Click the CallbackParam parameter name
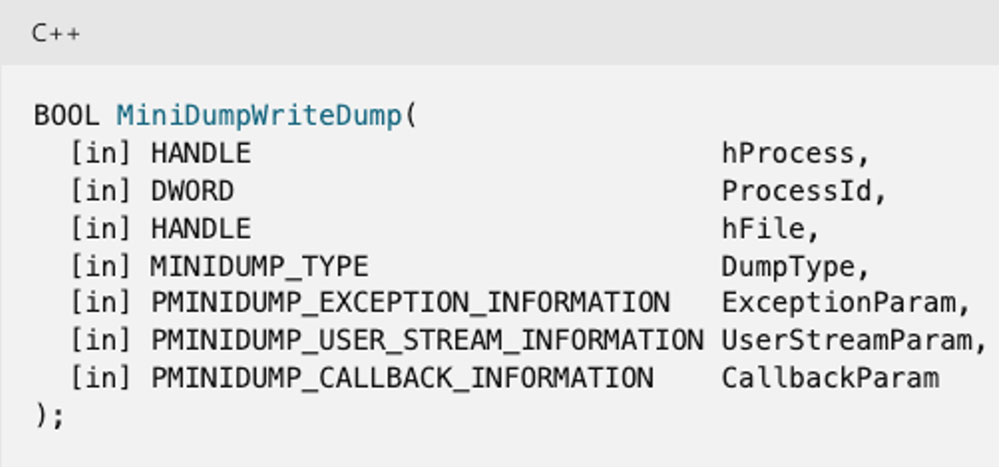 [x=830, y=378]
